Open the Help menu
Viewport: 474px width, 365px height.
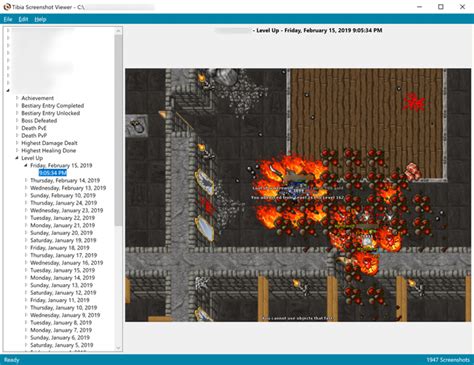click(40, 19)
